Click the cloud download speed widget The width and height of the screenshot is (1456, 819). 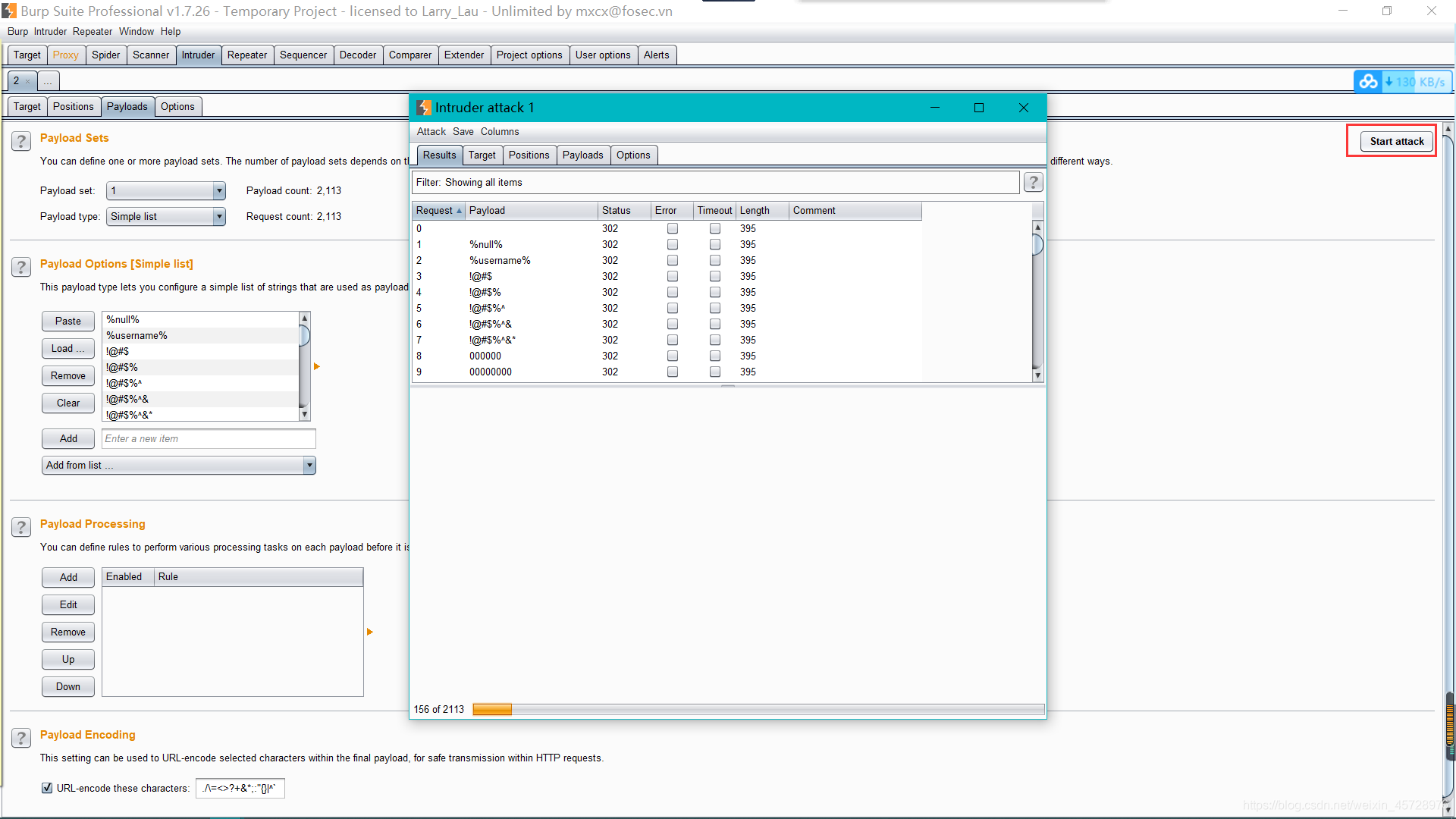(1403, 82)
